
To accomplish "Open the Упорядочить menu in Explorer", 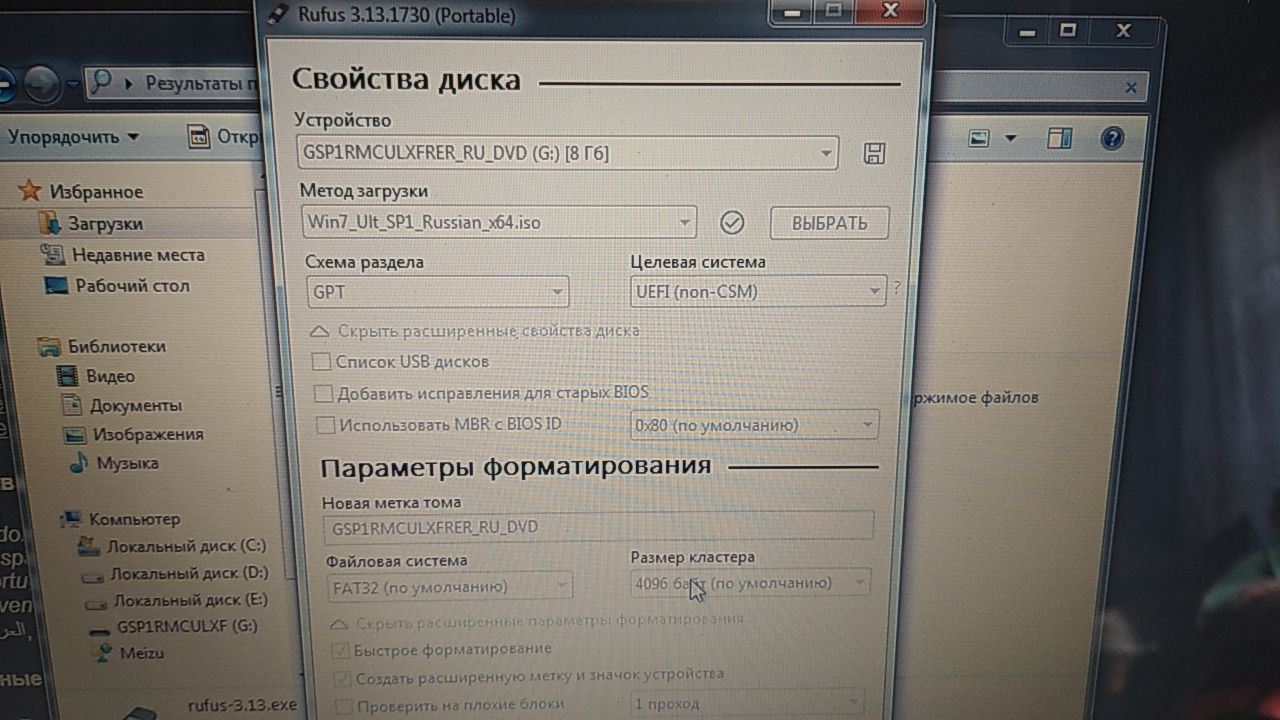I will click(73, 137).
